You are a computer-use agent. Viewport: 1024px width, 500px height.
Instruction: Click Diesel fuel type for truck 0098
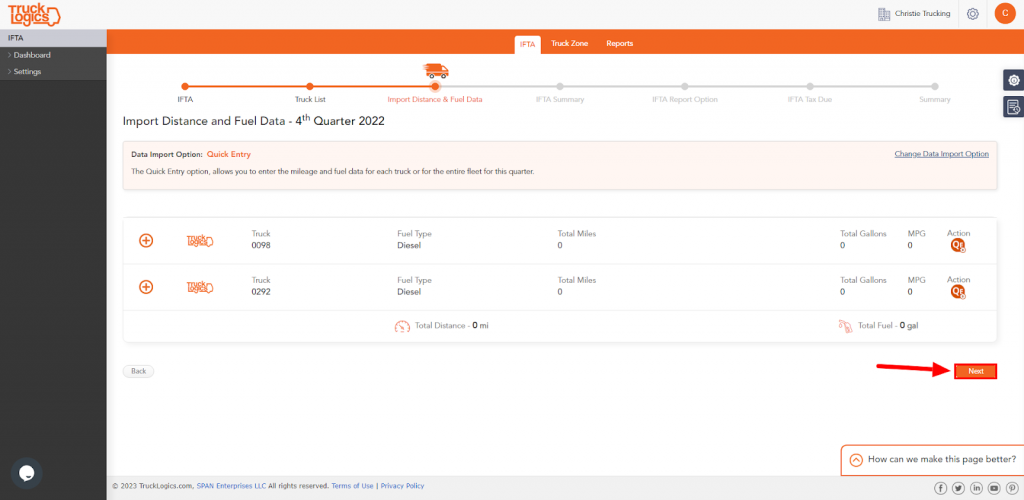(409, 245)
